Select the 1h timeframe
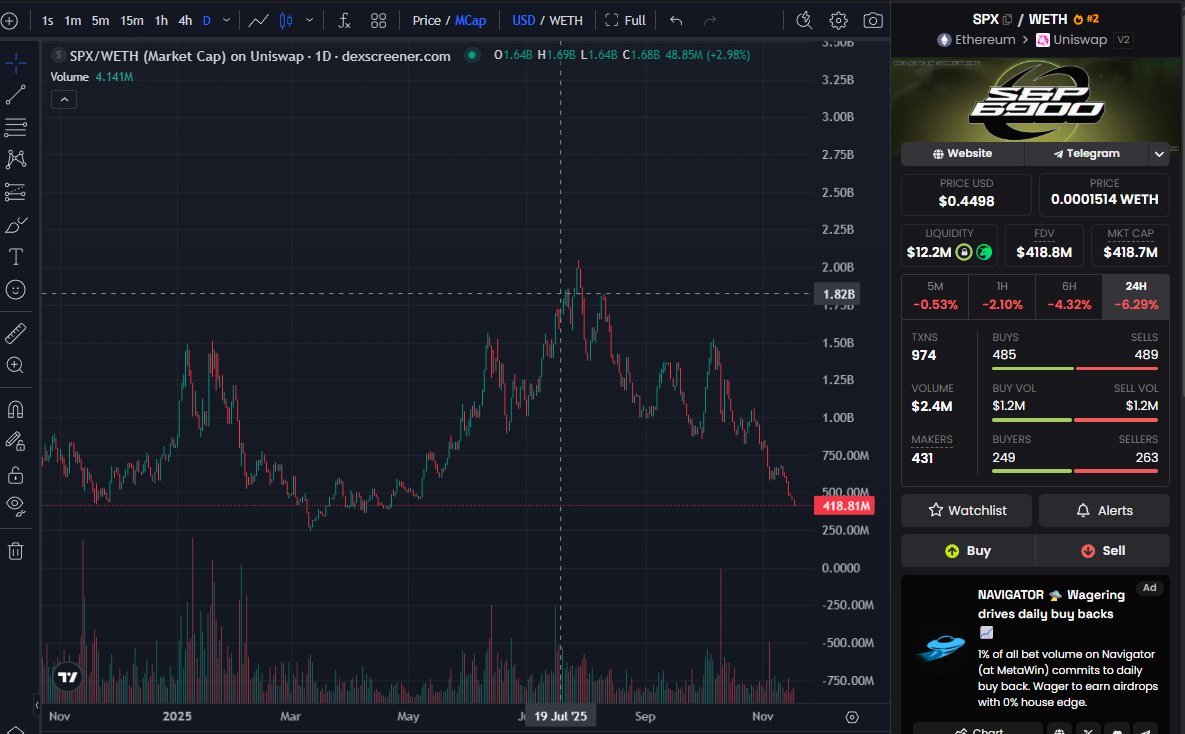Viewport: 1185px width, 734px height. (x=161, y=20)
